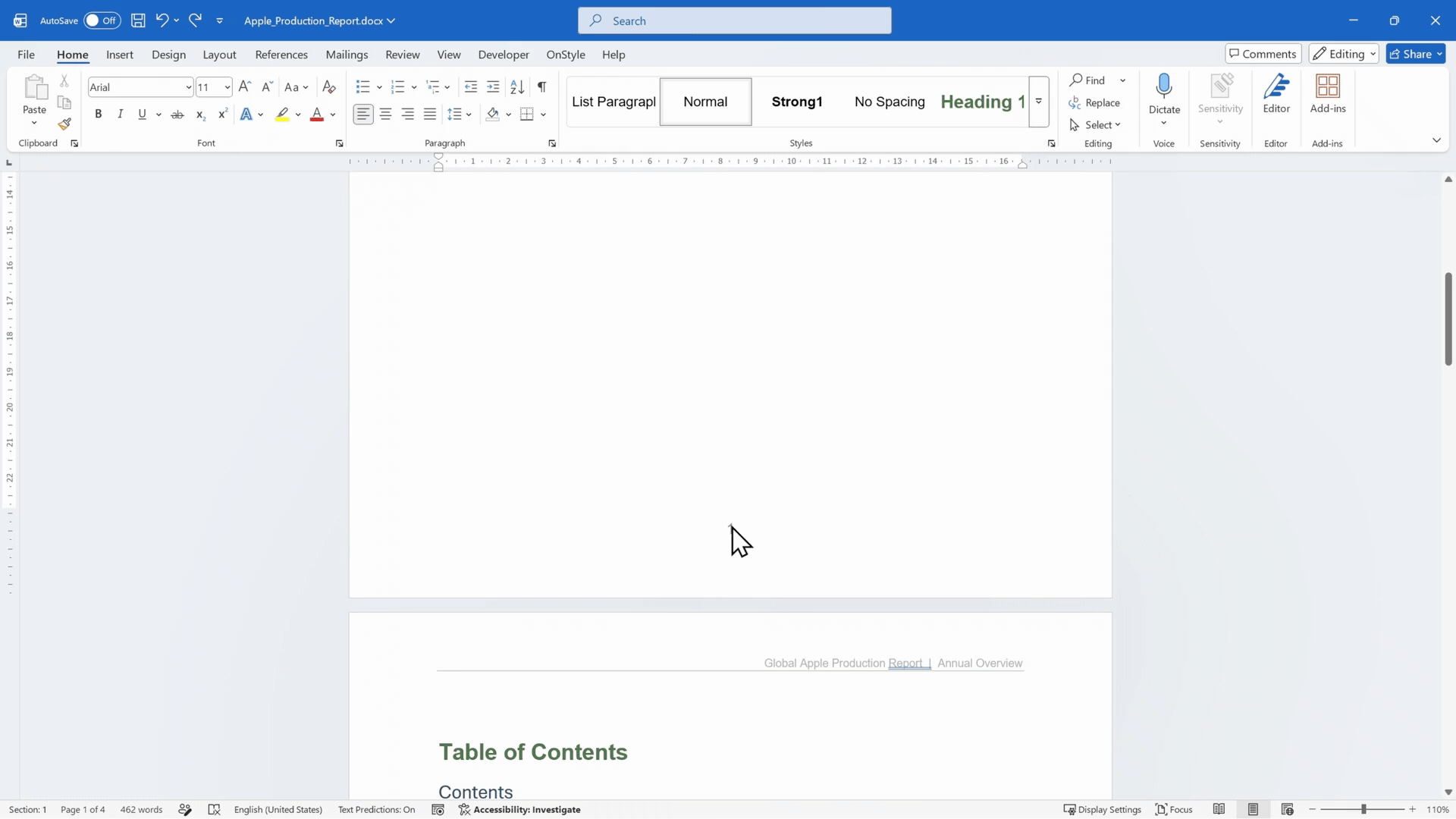Screen dimensions: 1456x819
Task: Go to the References tab
Action: (x=281, y=55)
